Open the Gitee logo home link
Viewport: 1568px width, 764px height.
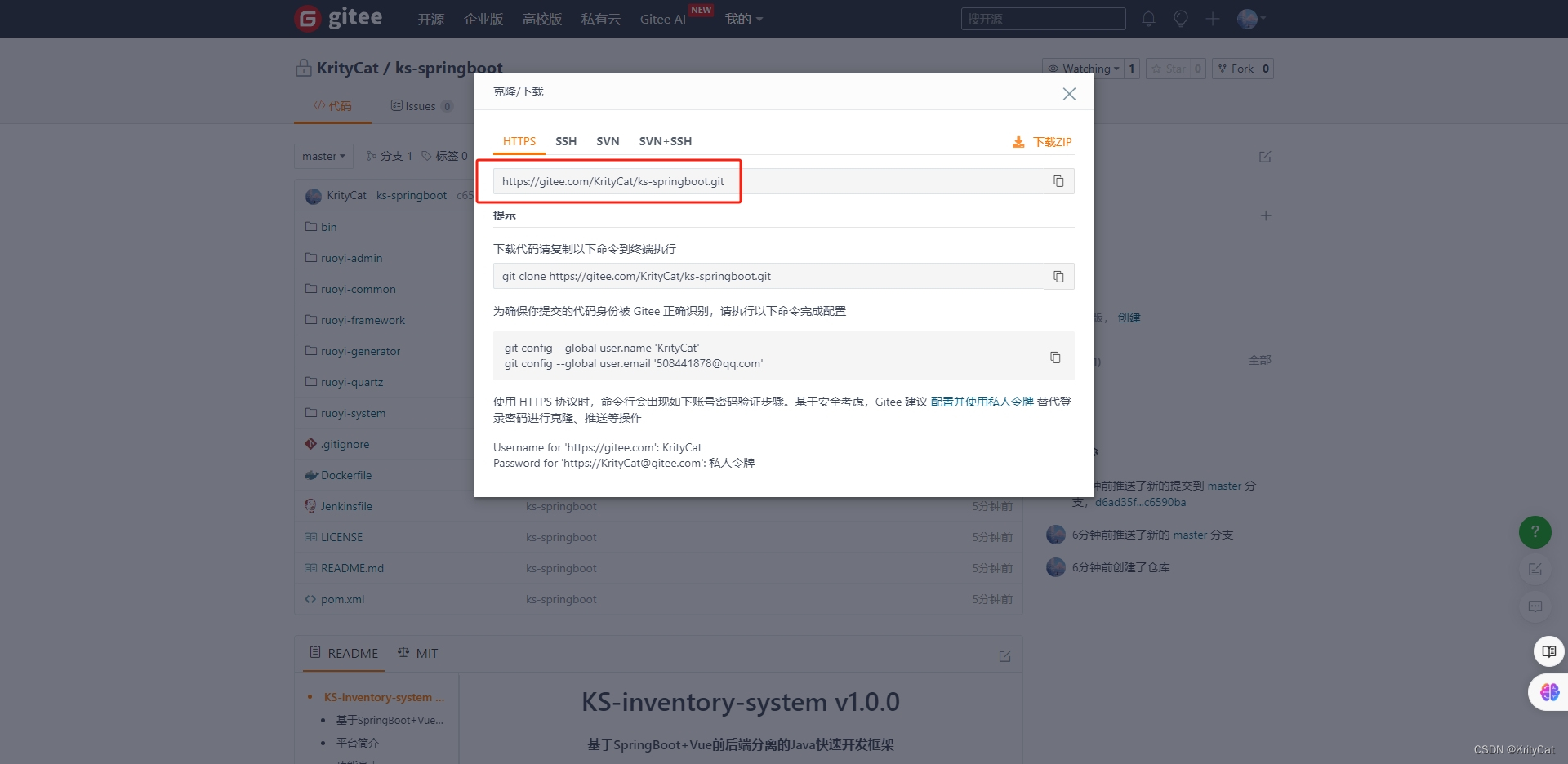[339, 18]
